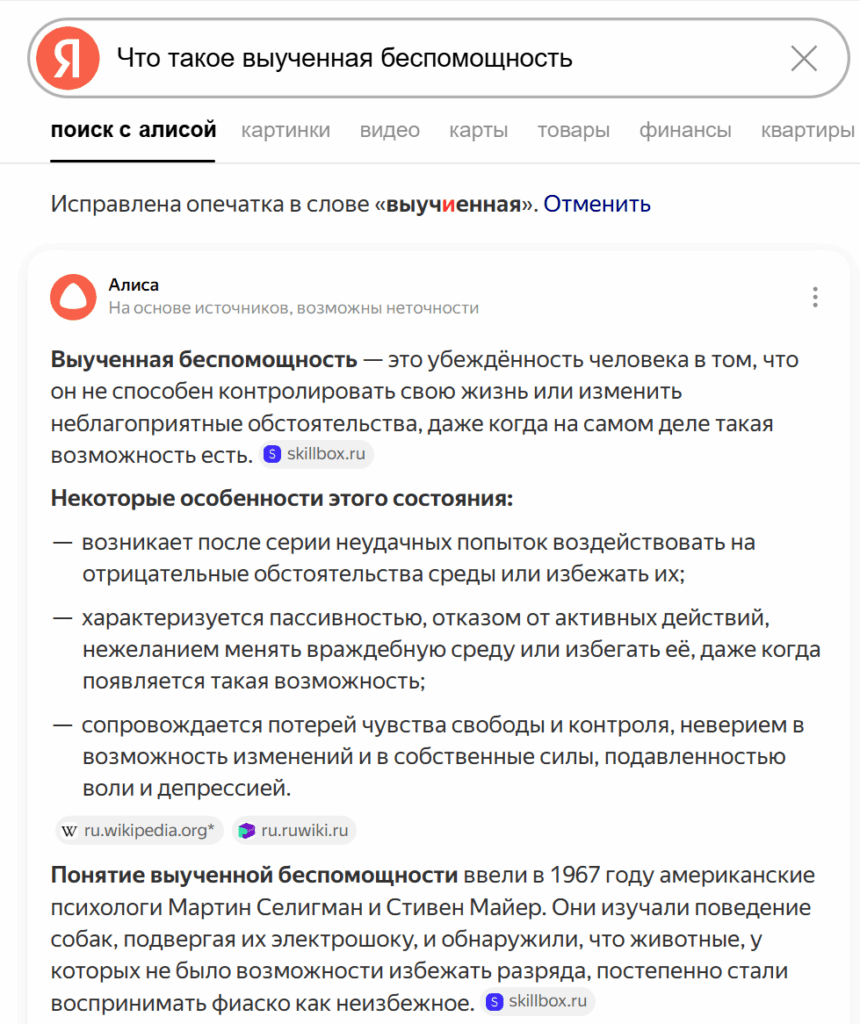Viewport: 860px width, 1024px height.
Task: Click the red Yandex logo icon
Action: pos(68,59)
